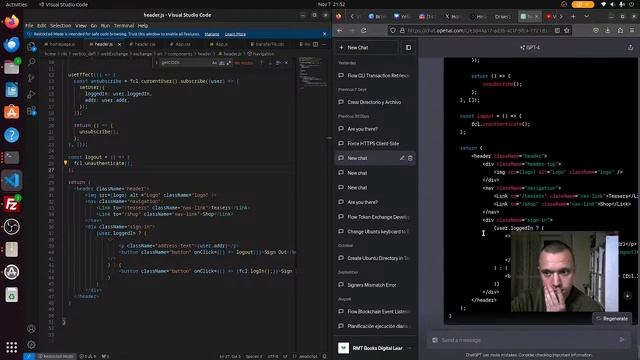Click the VS Code minimap
Screen dimensions: 640x360
(x=313, y=72)
